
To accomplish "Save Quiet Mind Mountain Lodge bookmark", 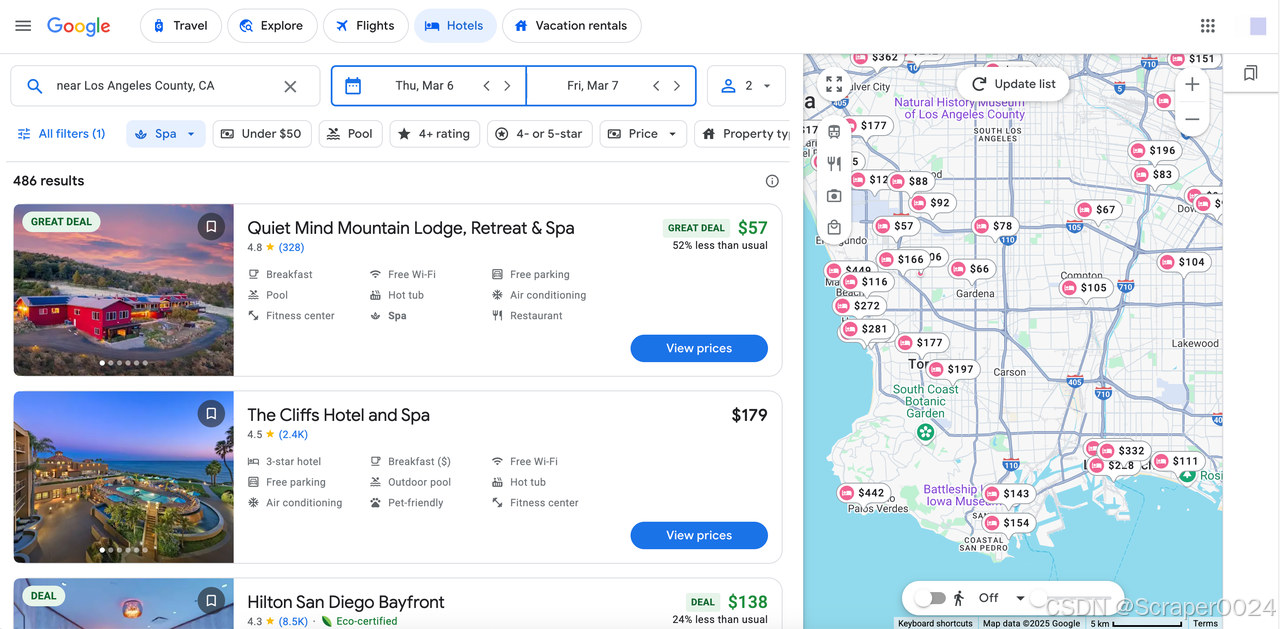I will (211, 227).
